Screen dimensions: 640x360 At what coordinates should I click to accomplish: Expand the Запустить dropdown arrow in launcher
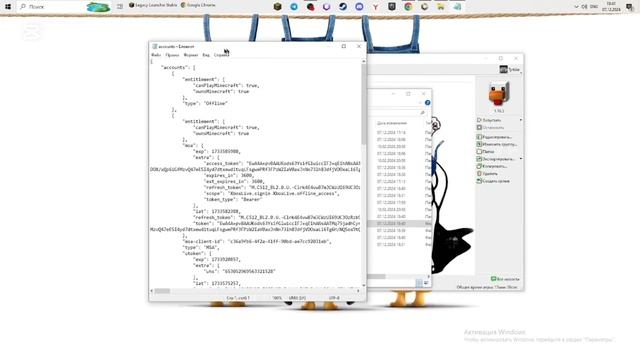click(521, 120)
